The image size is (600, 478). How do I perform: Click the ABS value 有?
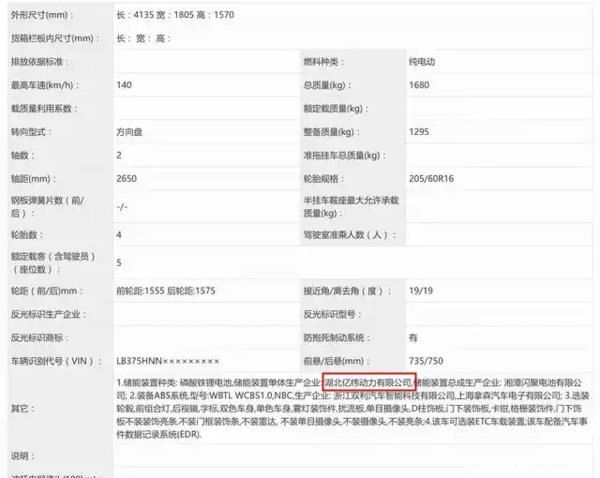[x=413, y=338]
